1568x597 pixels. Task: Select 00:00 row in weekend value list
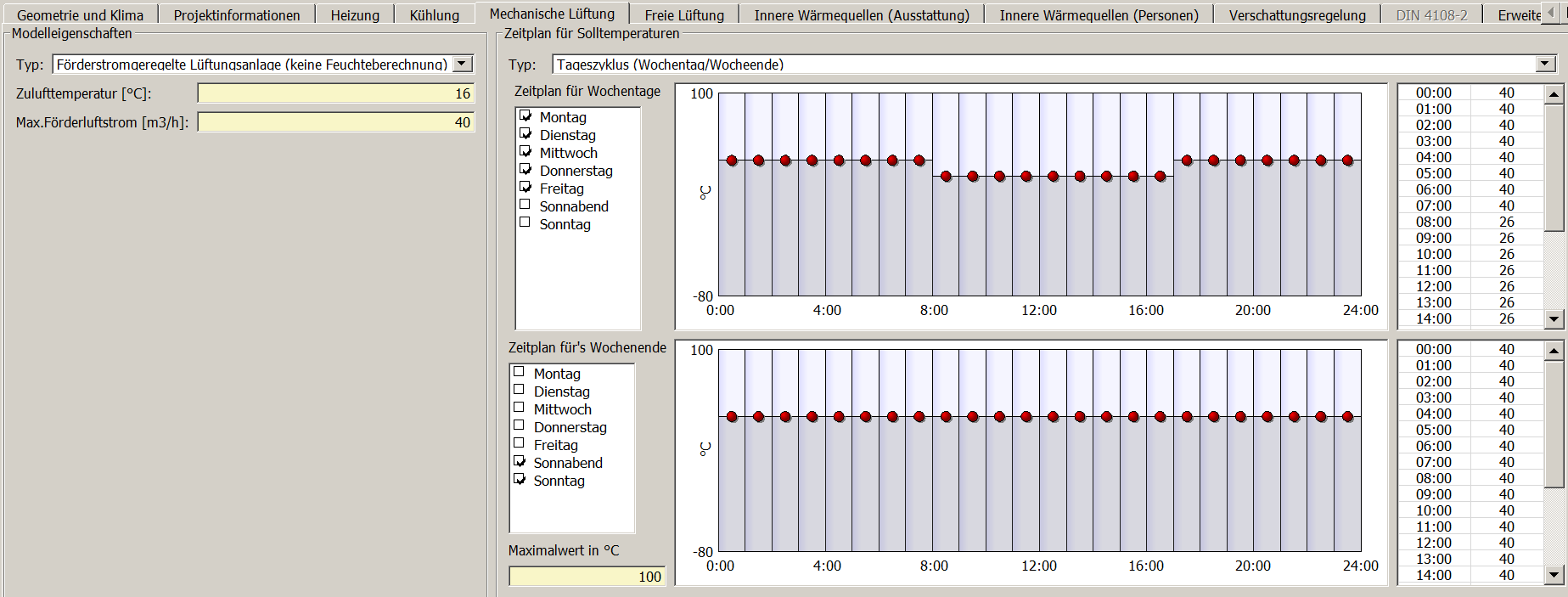pos(1470,349)
